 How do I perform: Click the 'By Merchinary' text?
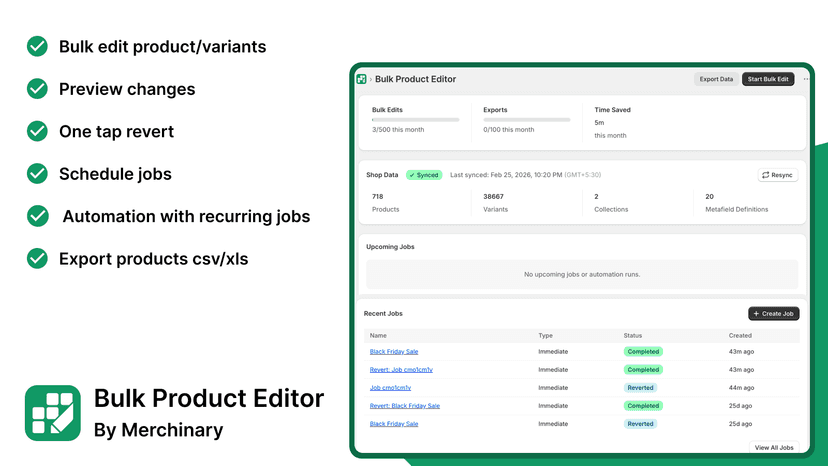click(158, 430)
